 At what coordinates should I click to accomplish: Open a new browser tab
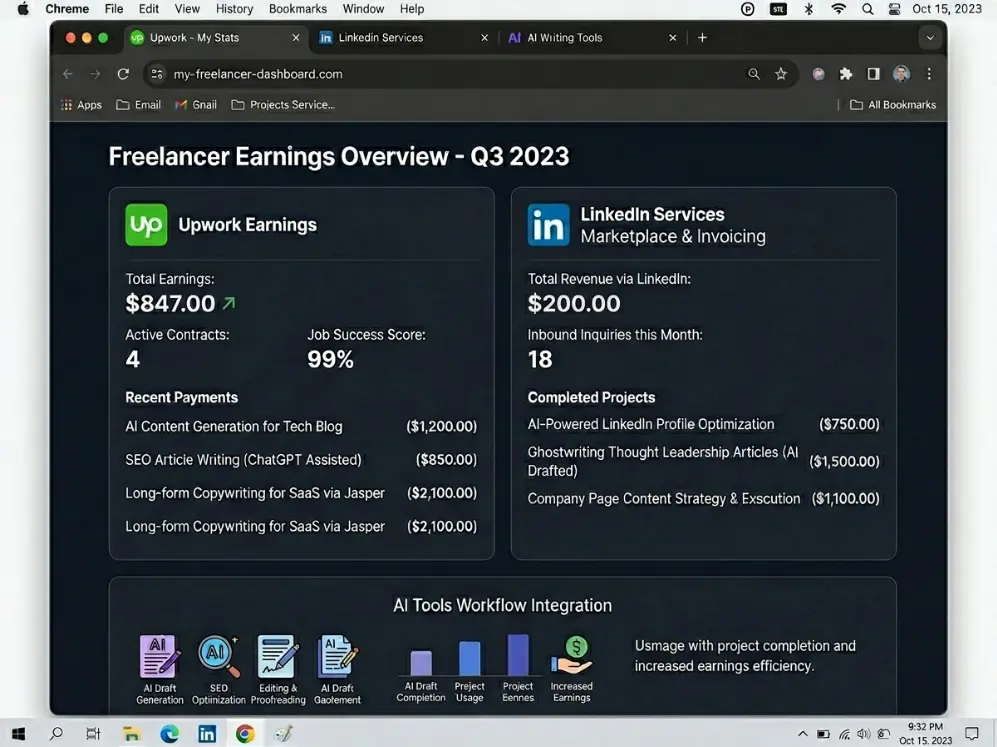(702, 38)
